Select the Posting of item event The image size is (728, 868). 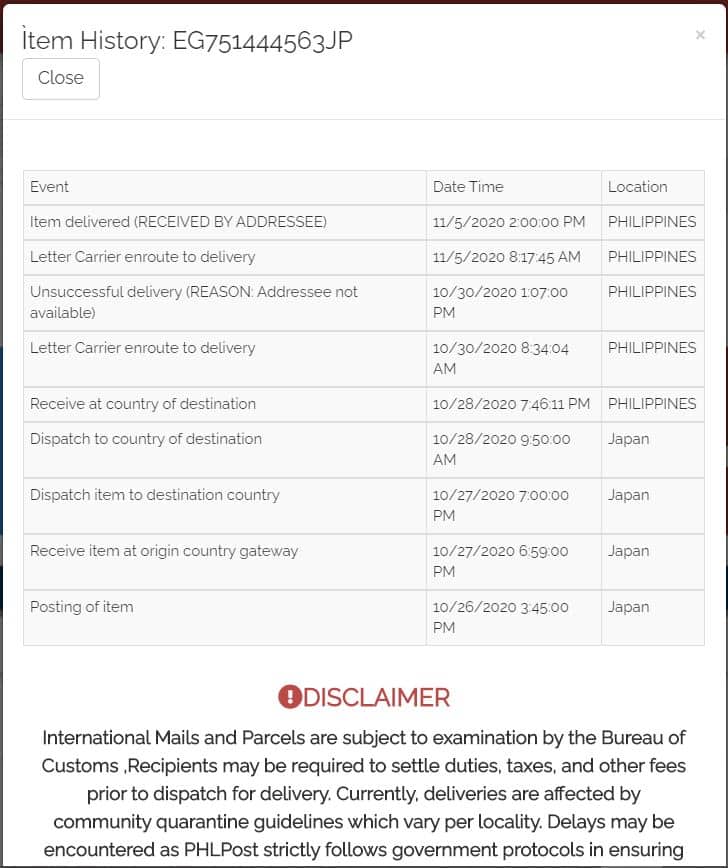tap(82, 607)
